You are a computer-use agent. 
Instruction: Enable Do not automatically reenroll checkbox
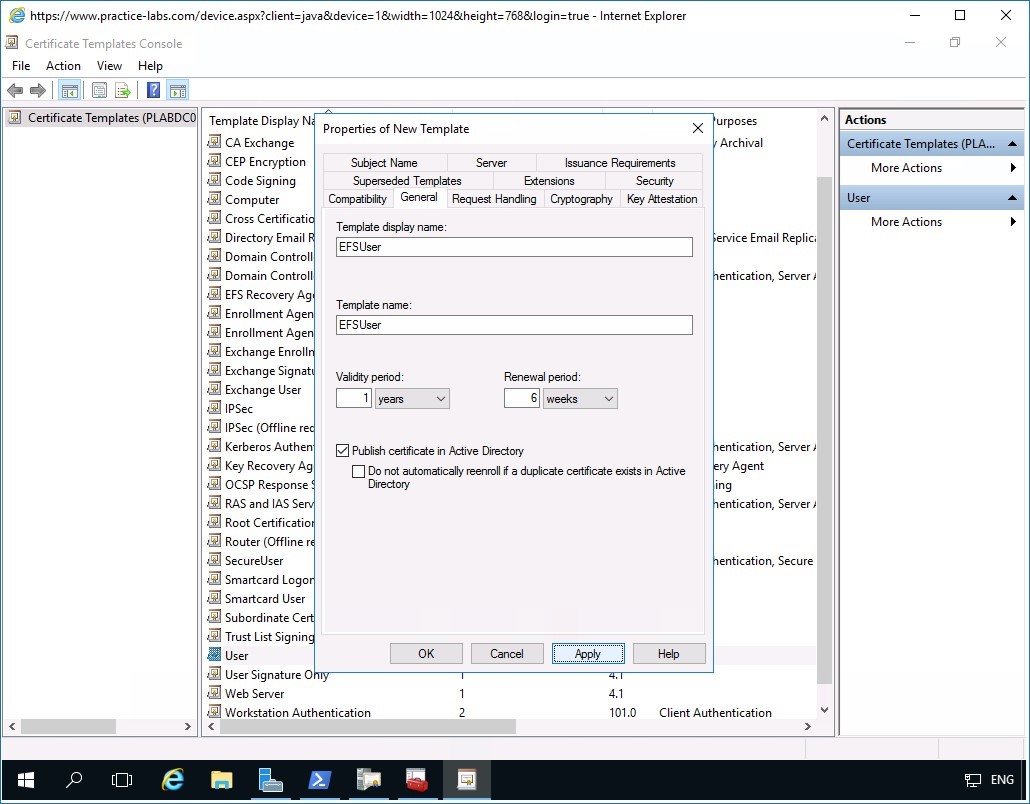coord(358,471)
